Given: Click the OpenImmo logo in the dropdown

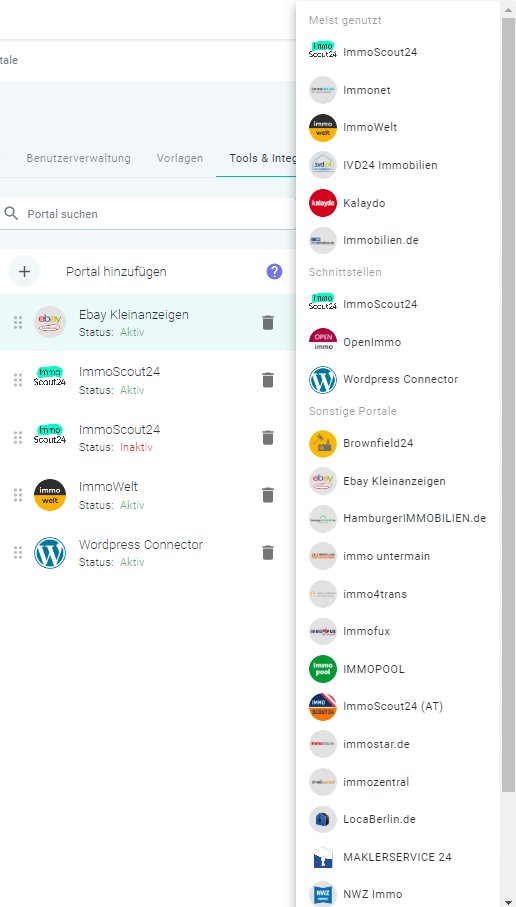Looking at the screenshot, I should [x=323, y=342].
